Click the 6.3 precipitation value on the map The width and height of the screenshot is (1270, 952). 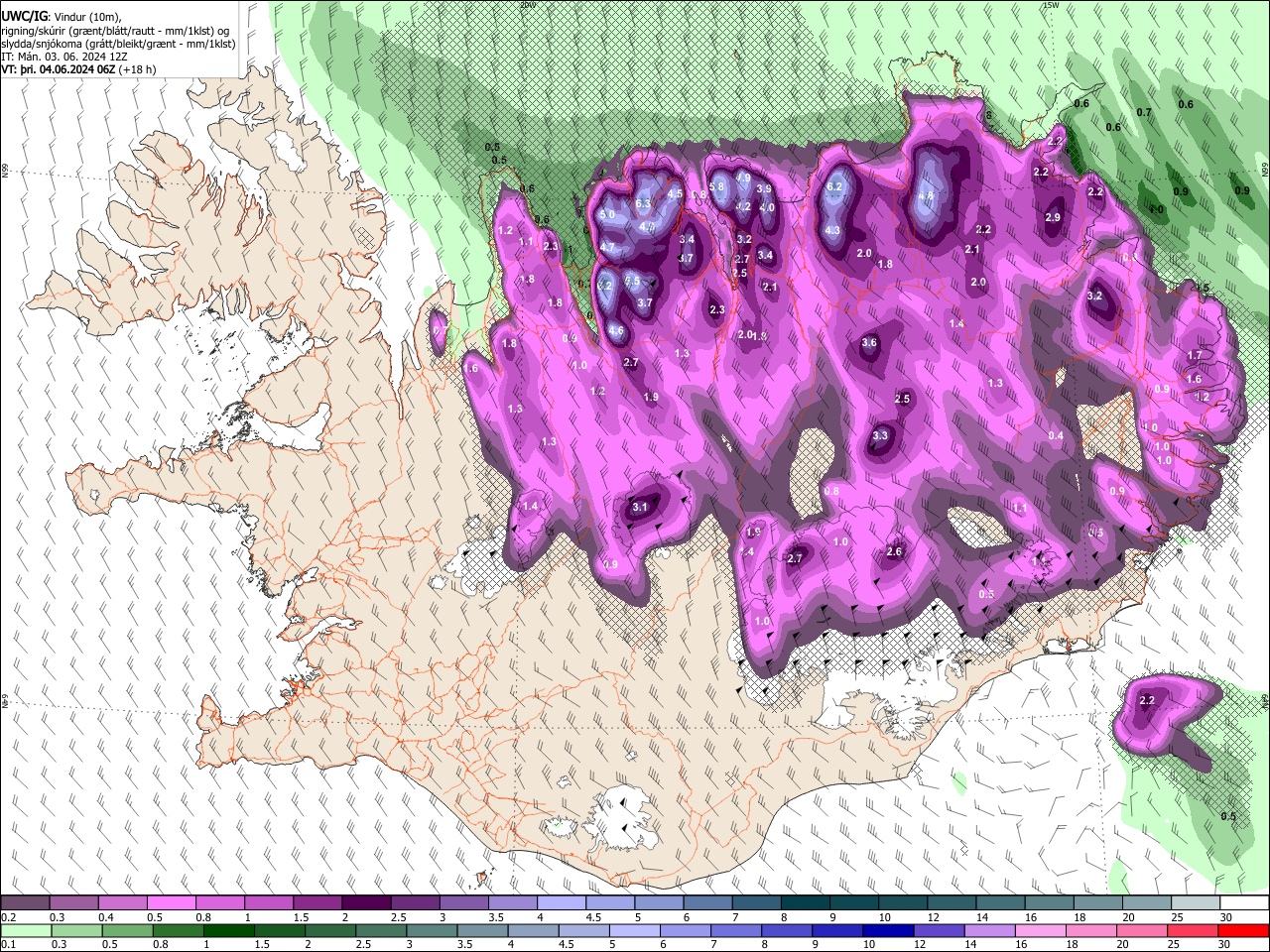642,203
